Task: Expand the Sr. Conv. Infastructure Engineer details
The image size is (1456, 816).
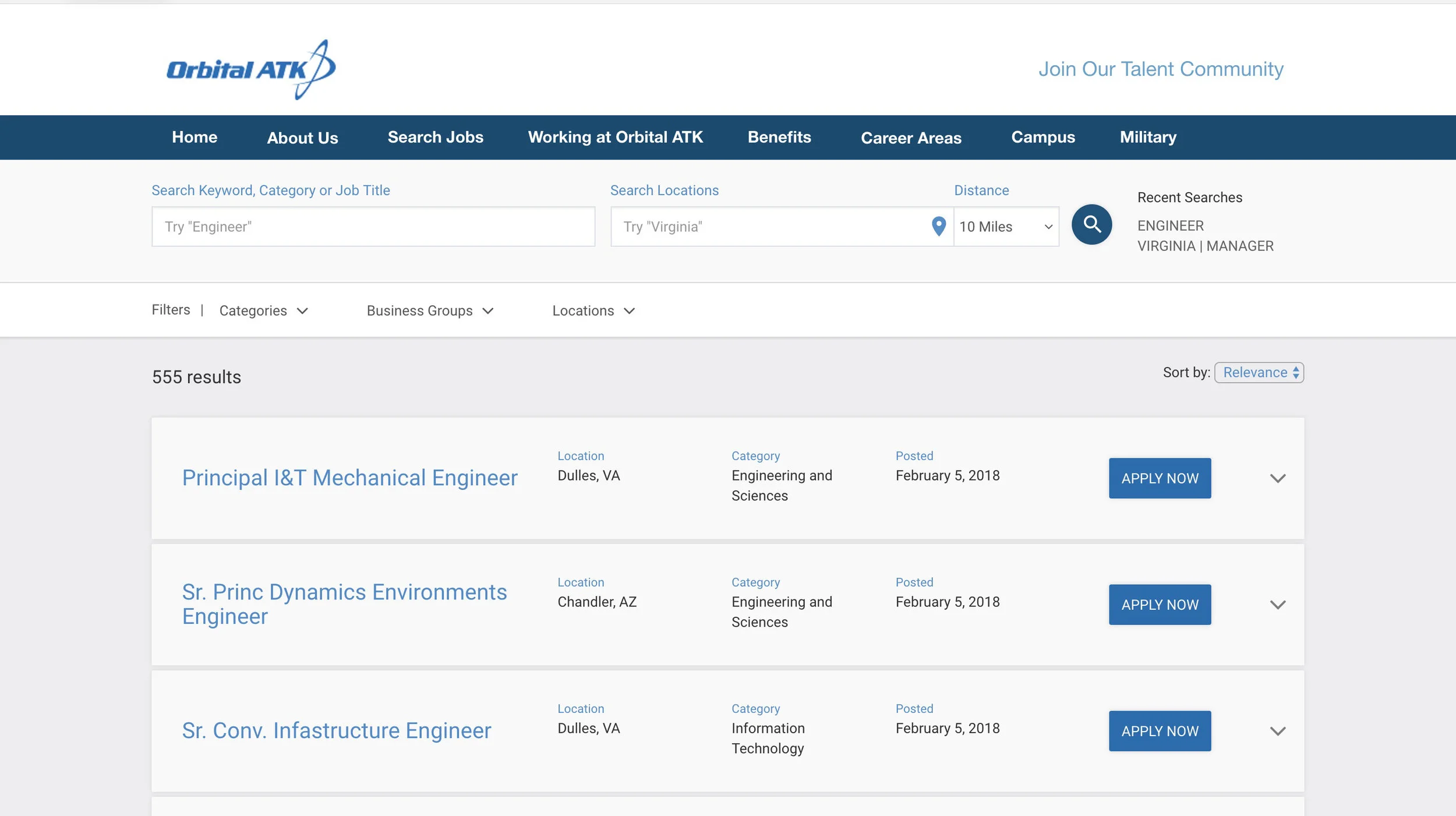Action: click(x=1277, y=731)
